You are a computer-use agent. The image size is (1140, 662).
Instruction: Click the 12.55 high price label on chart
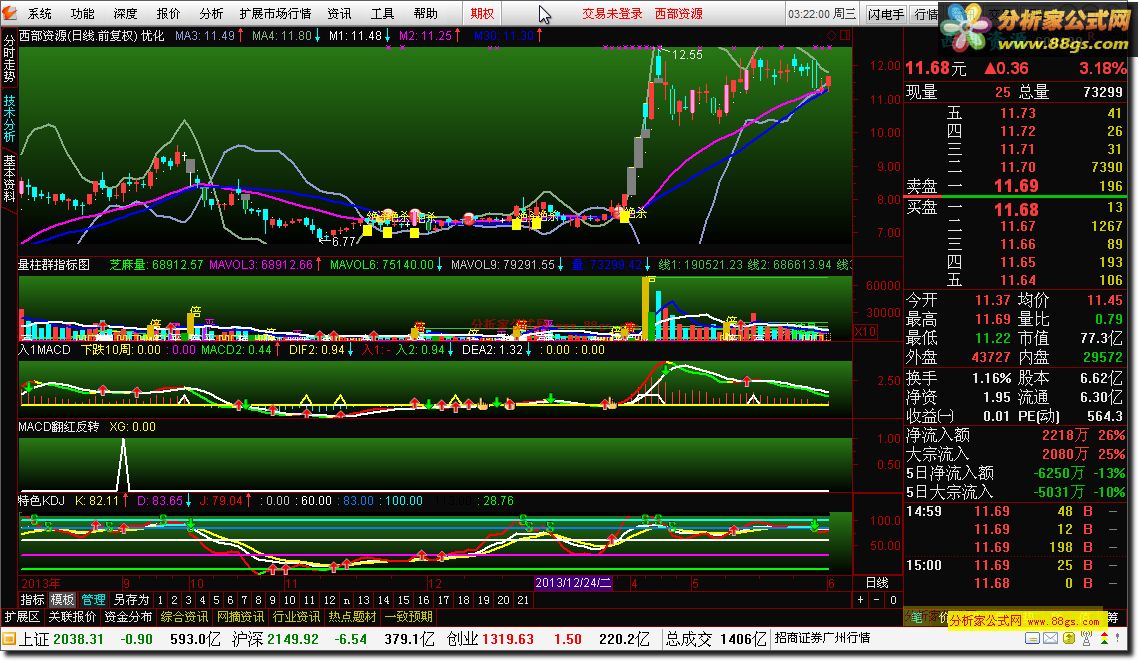[x=687, y=55]
